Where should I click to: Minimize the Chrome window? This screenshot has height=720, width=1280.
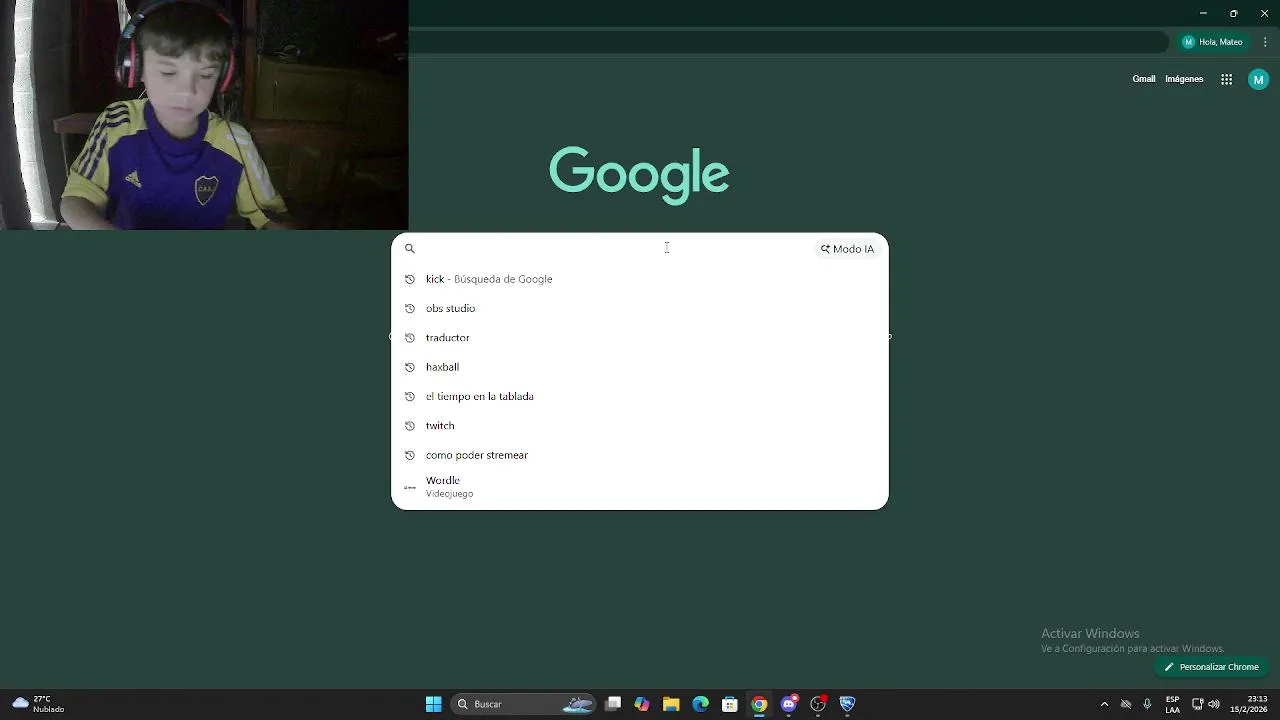pos(1203,14)
